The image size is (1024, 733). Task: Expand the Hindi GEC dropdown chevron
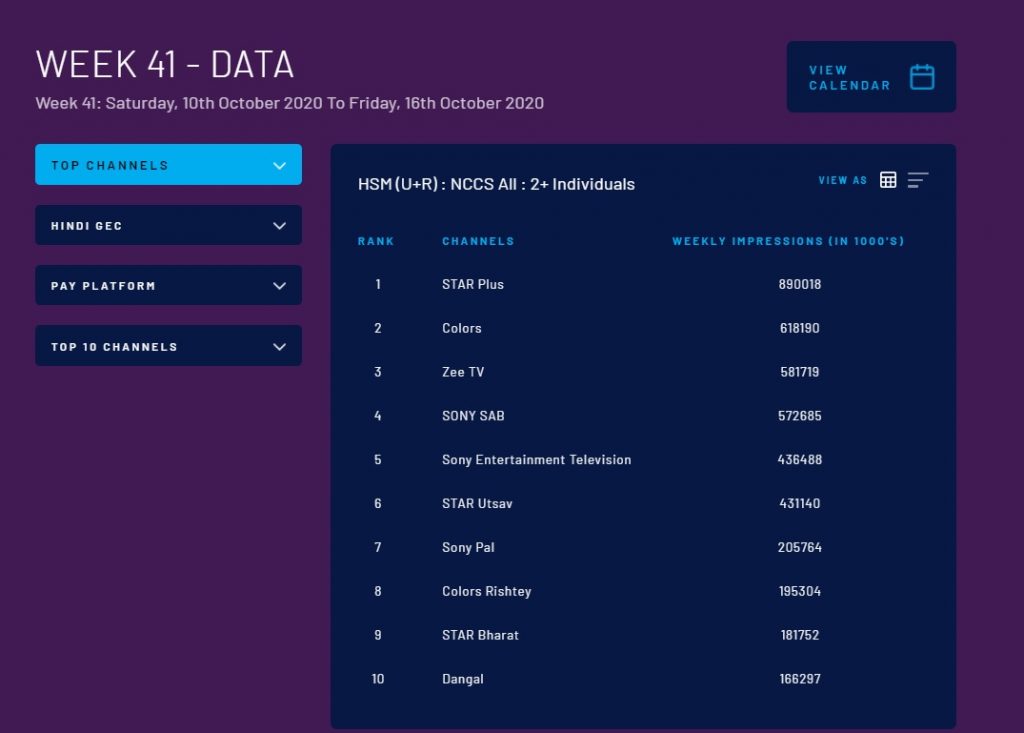(280, 226)
